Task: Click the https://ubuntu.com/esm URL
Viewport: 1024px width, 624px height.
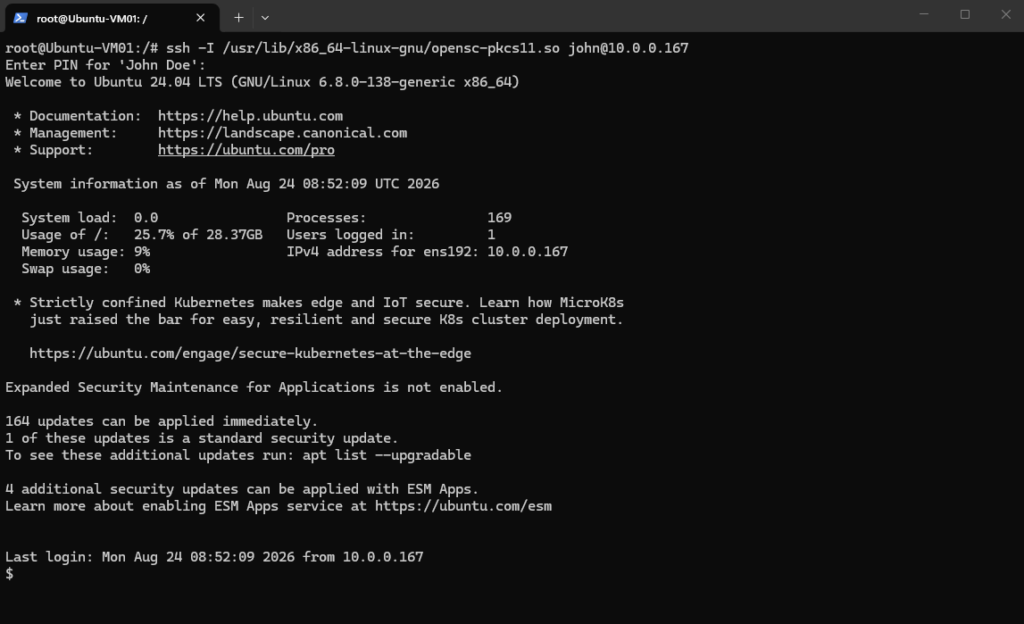Action: (463, 506)
